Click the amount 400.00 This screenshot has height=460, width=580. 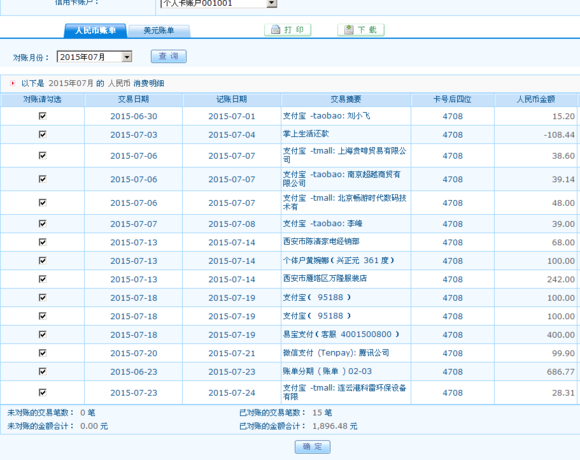click(x=561, y=335)
